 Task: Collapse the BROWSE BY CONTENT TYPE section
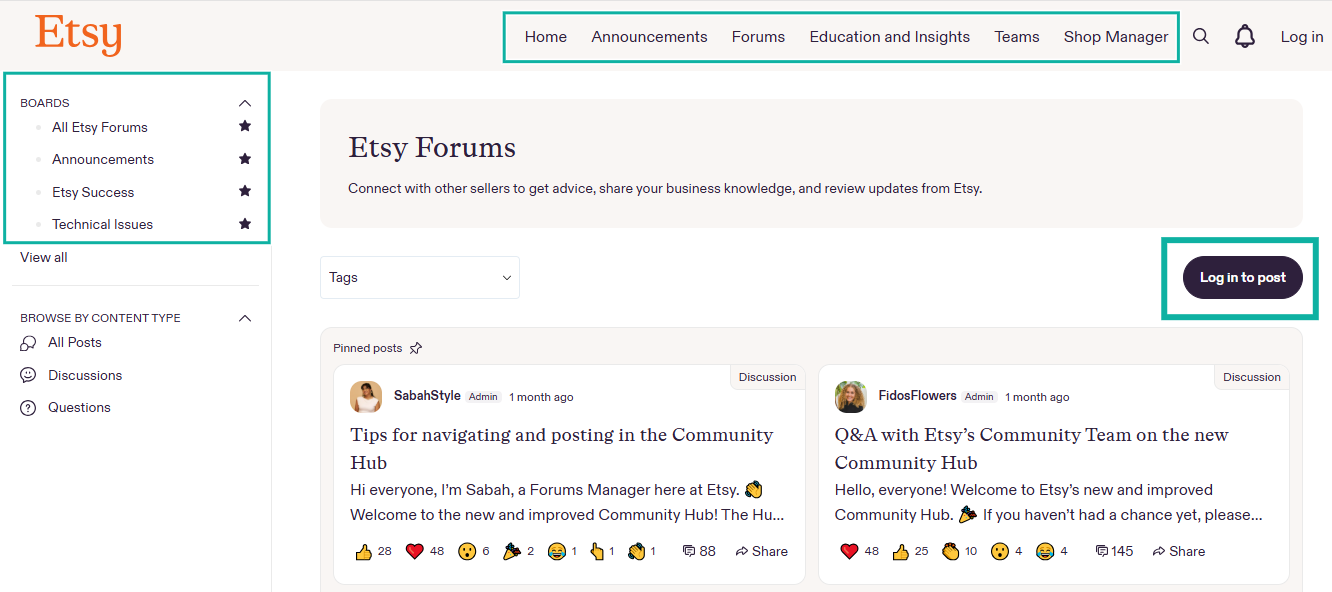coord(245,317)
